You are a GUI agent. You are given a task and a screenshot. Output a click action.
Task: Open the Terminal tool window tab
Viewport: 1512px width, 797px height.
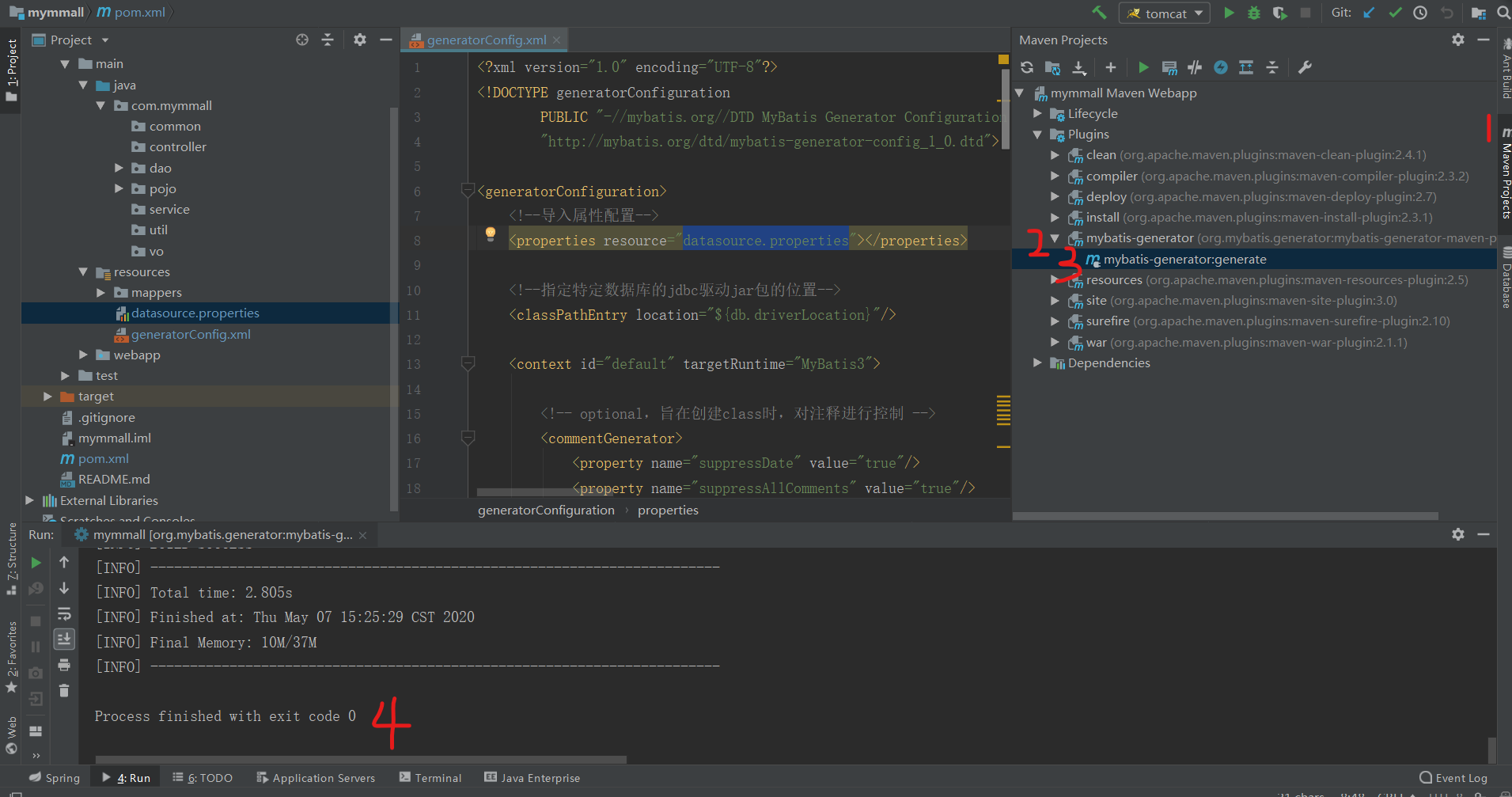coord(430,778)
